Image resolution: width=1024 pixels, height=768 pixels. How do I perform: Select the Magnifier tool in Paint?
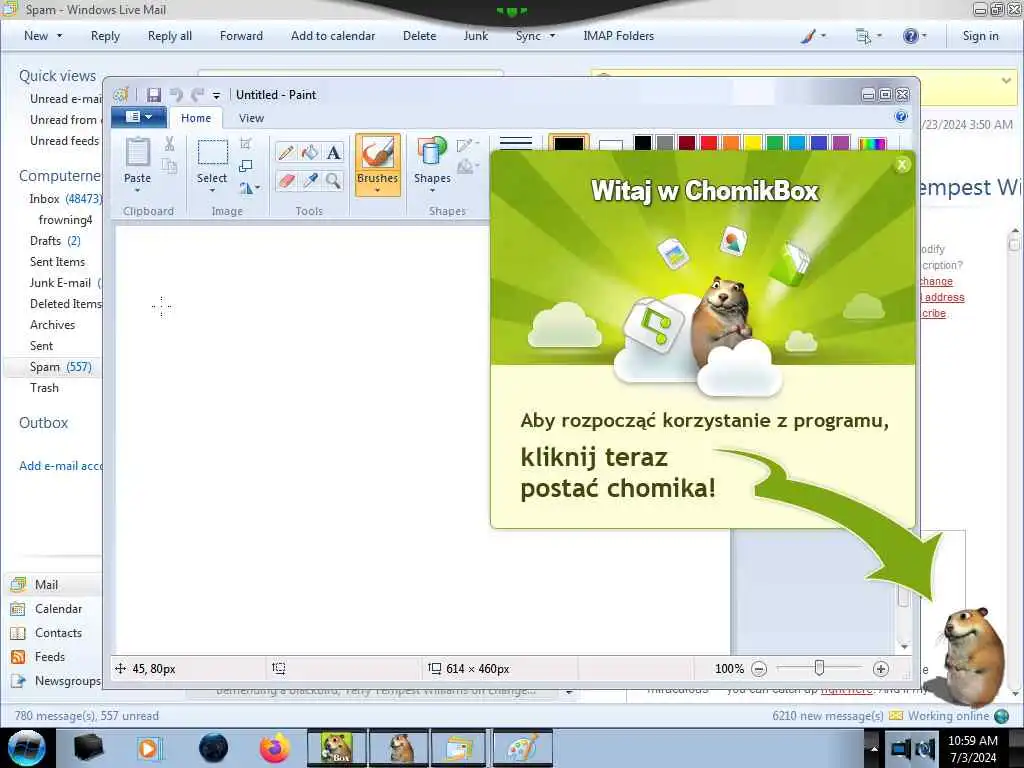334,180
